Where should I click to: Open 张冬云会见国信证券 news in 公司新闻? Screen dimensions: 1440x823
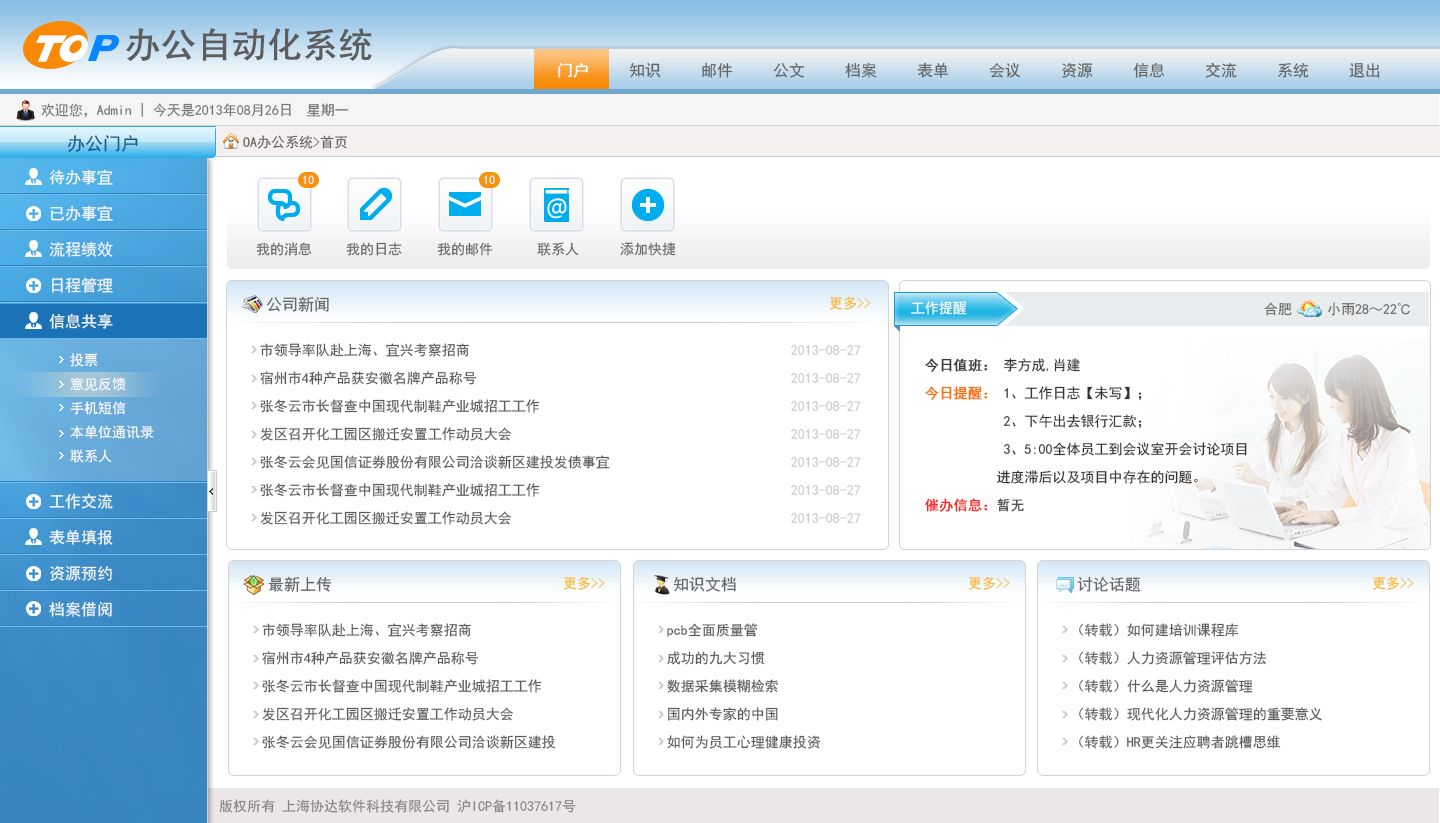pos(435,462)
